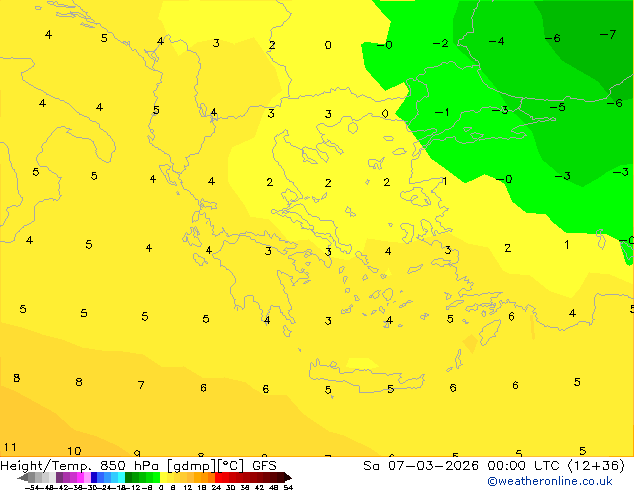Screen dimensions: 634x490
Task: Select the gray left arrow of legend
Action: [x=23, y=477]
